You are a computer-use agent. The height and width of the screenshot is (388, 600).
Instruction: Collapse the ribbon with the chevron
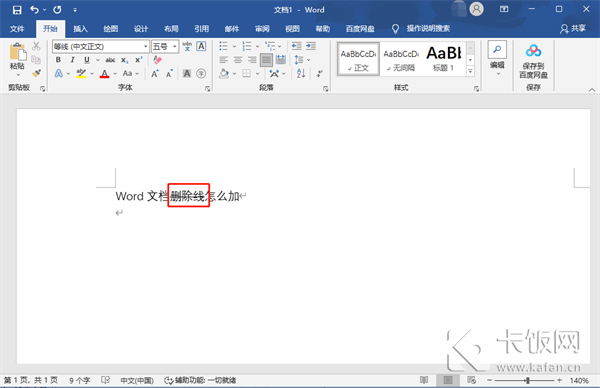[x=592, y=90]
